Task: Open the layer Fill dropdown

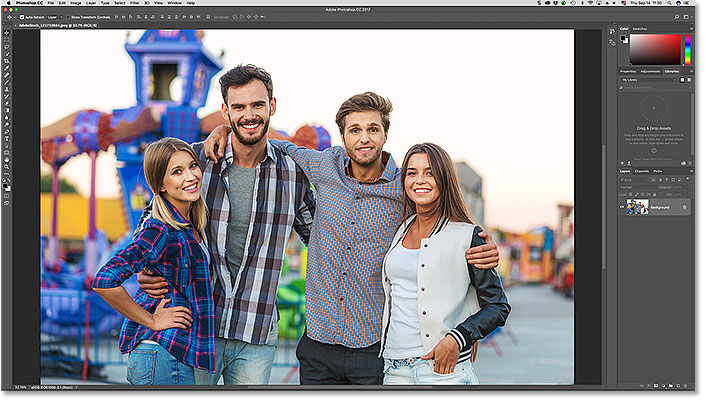Action: pos(683,194)
